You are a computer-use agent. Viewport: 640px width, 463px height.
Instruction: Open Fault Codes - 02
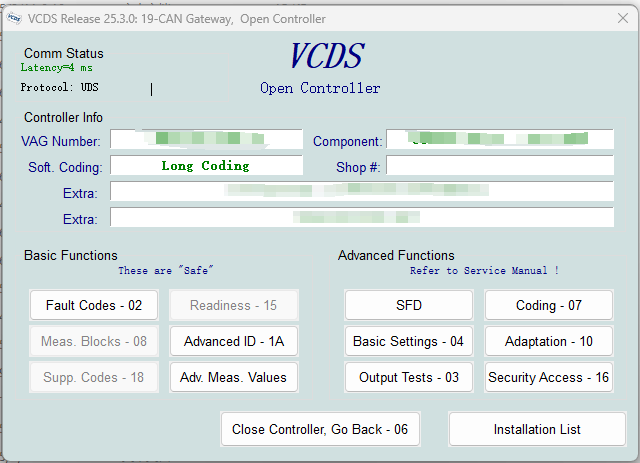pos(94,305)
